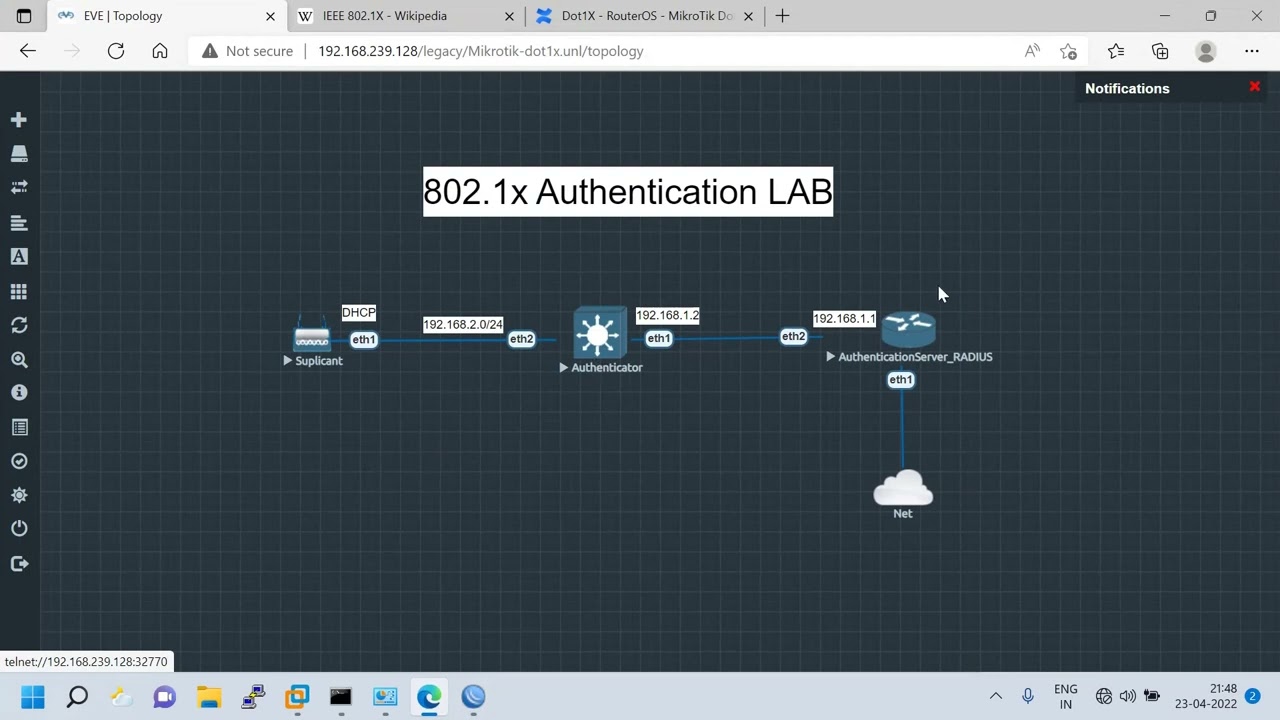This screenshot has width=1280, height=720.
Task: Click the Authenticator node name label
Action: point(607,368)
